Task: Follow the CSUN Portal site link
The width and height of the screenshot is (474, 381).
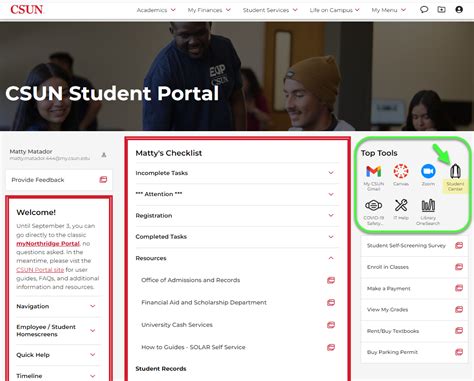Action: pyautogui.click(x=40, y=270)
